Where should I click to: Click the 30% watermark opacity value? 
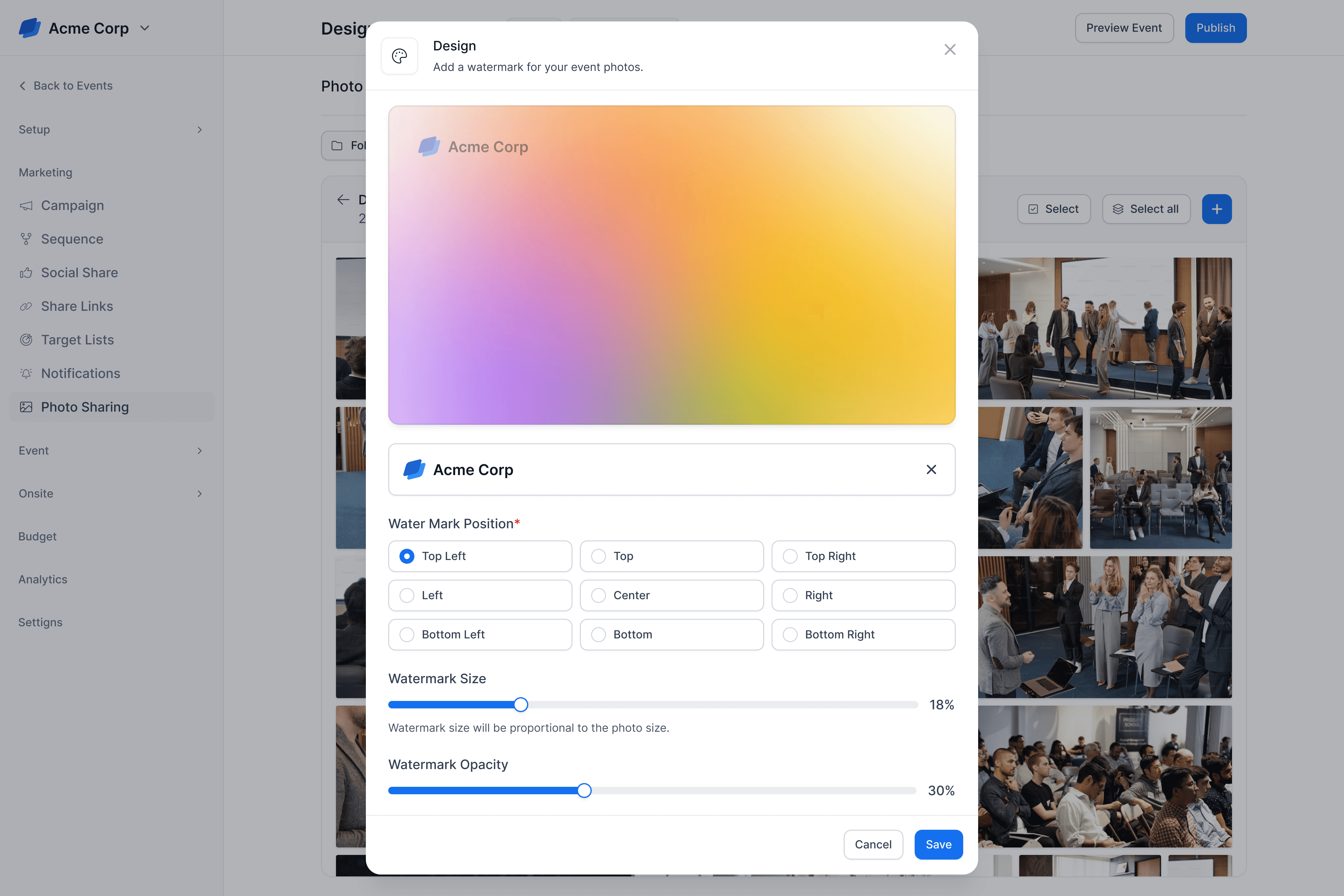(941, 791)
